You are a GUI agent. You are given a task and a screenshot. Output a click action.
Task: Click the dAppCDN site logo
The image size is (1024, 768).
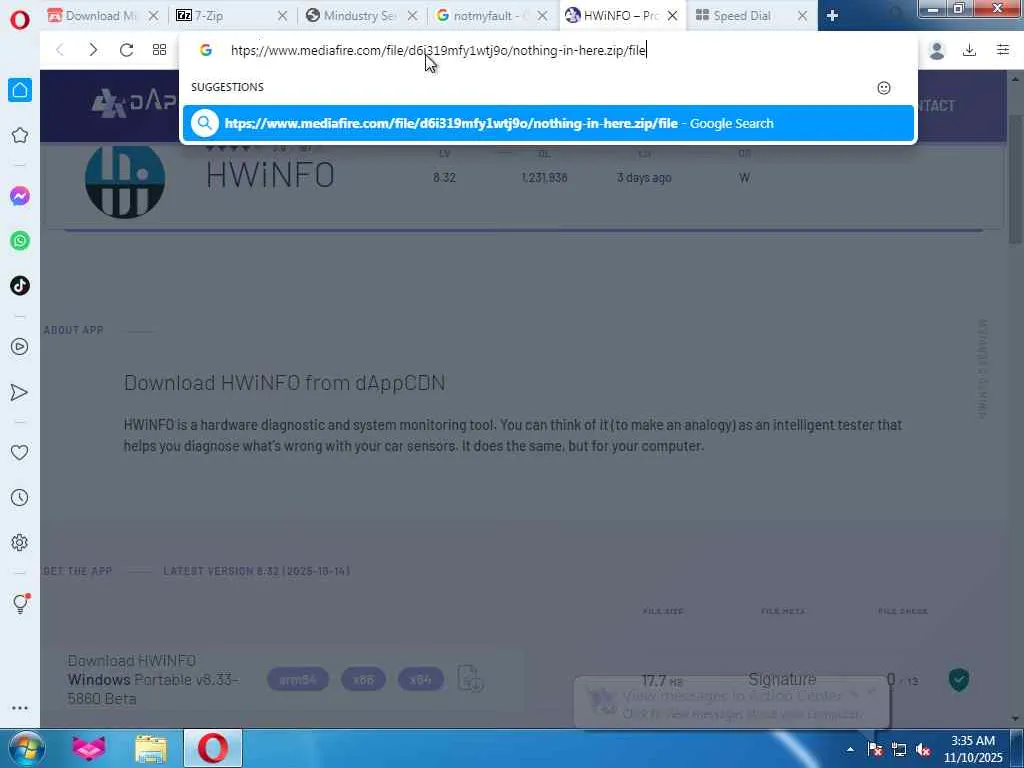pos(134,103)
